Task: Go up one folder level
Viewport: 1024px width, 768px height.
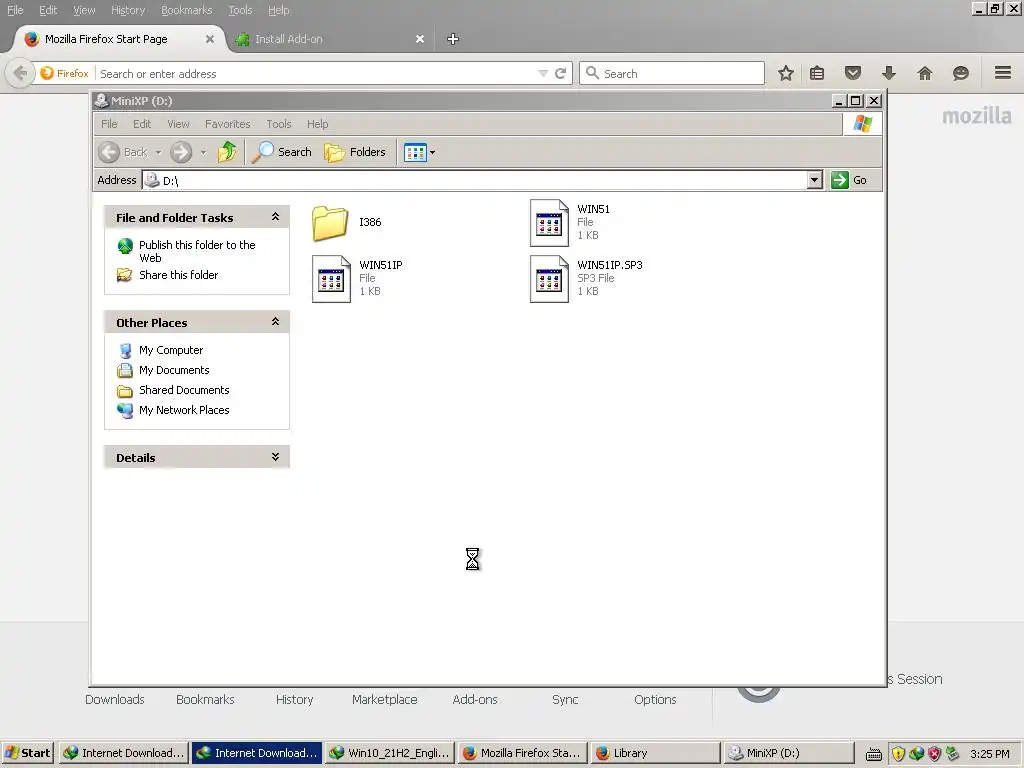Action: (x=227, y=152)
